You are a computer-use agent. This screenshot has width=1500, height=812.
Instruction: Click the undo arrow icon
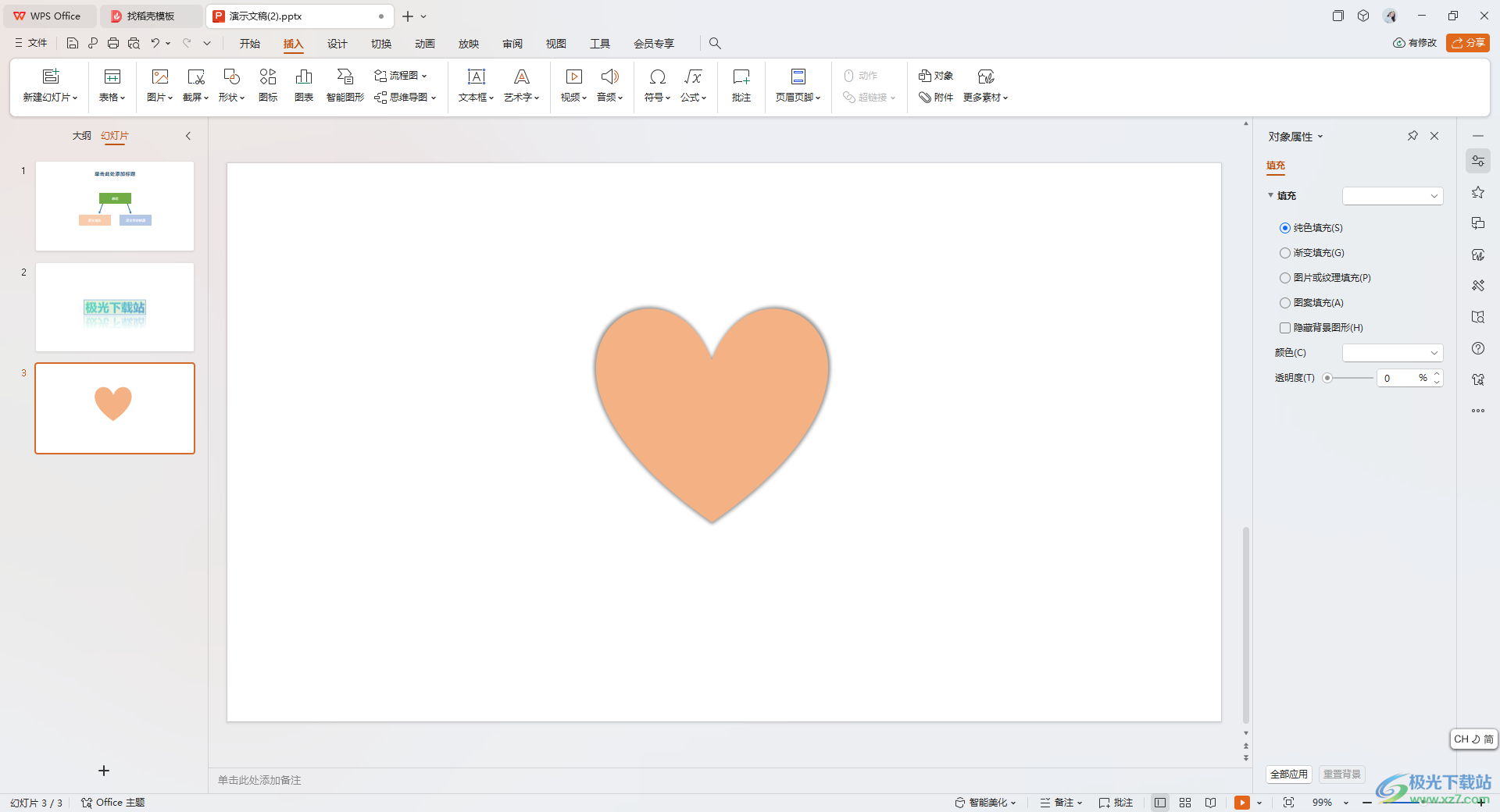click(155, 44)
